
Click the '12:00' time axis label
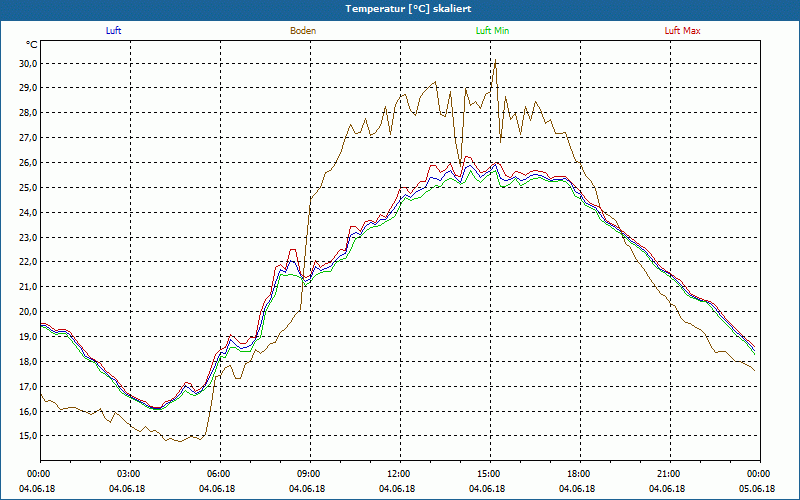pos(397,474)
